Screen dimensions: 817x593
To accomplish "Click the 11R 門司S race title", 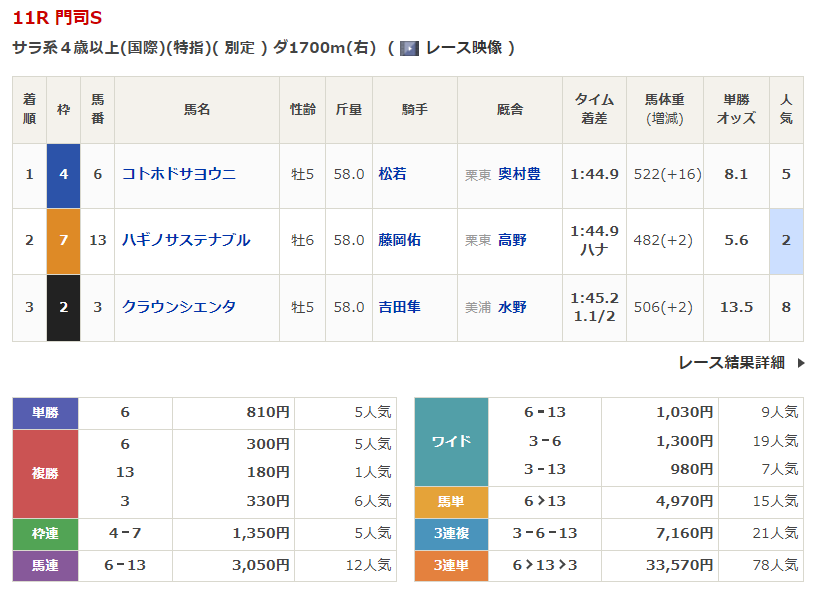I will (x=57, y=18).
